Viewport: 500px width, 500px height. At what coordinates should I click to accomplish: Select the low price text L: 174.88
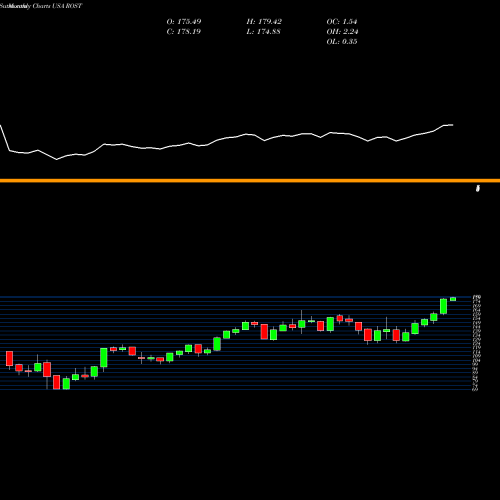pos(263,32)
